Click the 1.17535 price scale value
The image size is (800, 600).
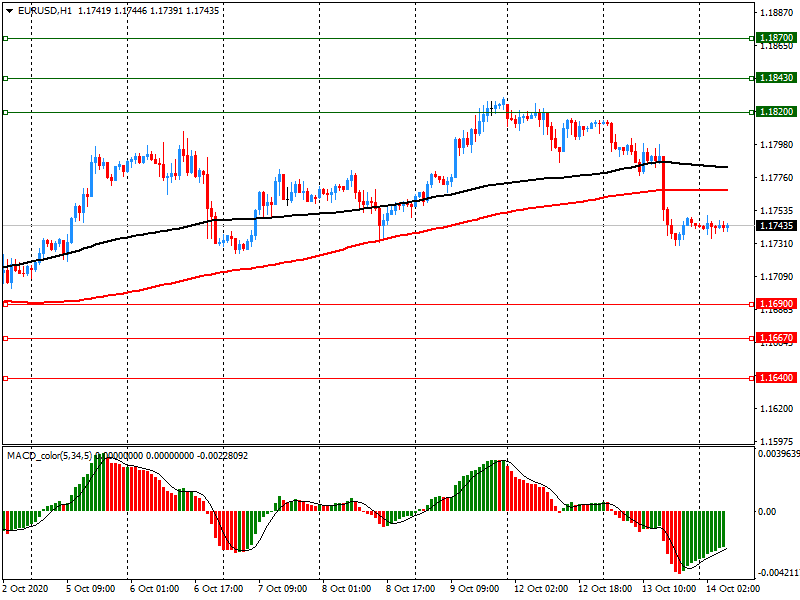pyautogui.click(x=777, y=211)
